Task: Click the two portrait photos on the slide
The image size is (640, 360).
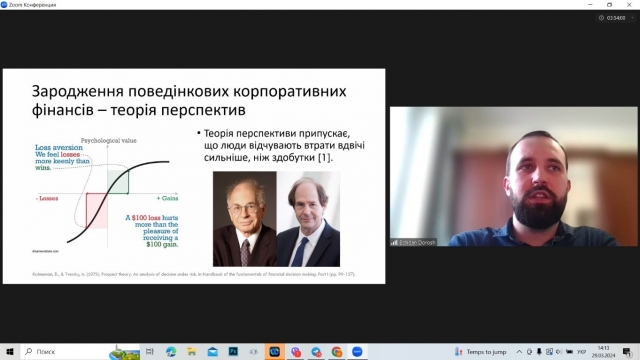Action: coord(276,219)
